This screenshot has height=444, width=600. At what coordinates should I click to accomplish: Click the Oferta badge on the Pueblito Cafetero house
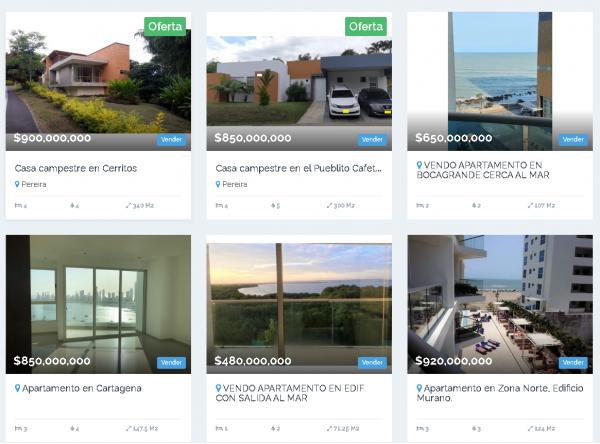point(366,26)
